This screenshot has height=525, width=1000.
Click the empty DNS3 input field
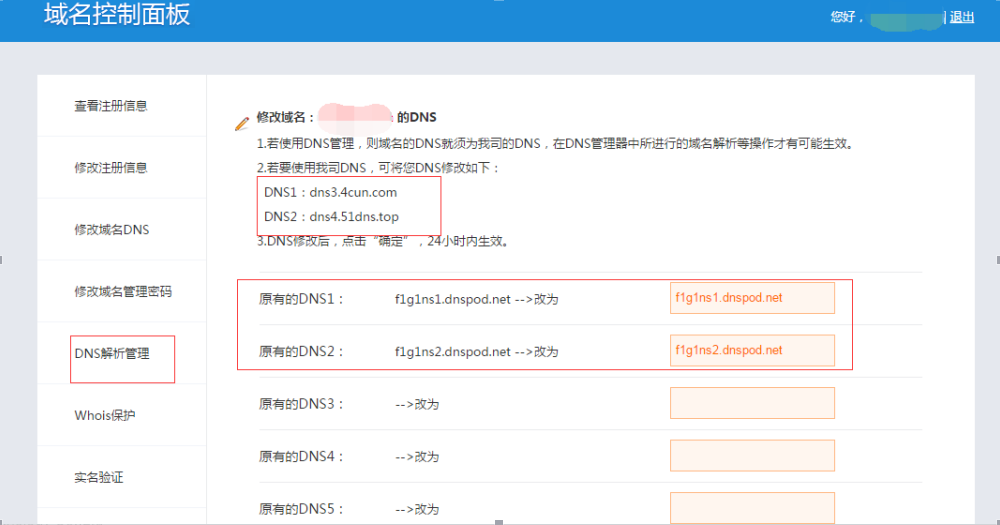pos(752,403)
